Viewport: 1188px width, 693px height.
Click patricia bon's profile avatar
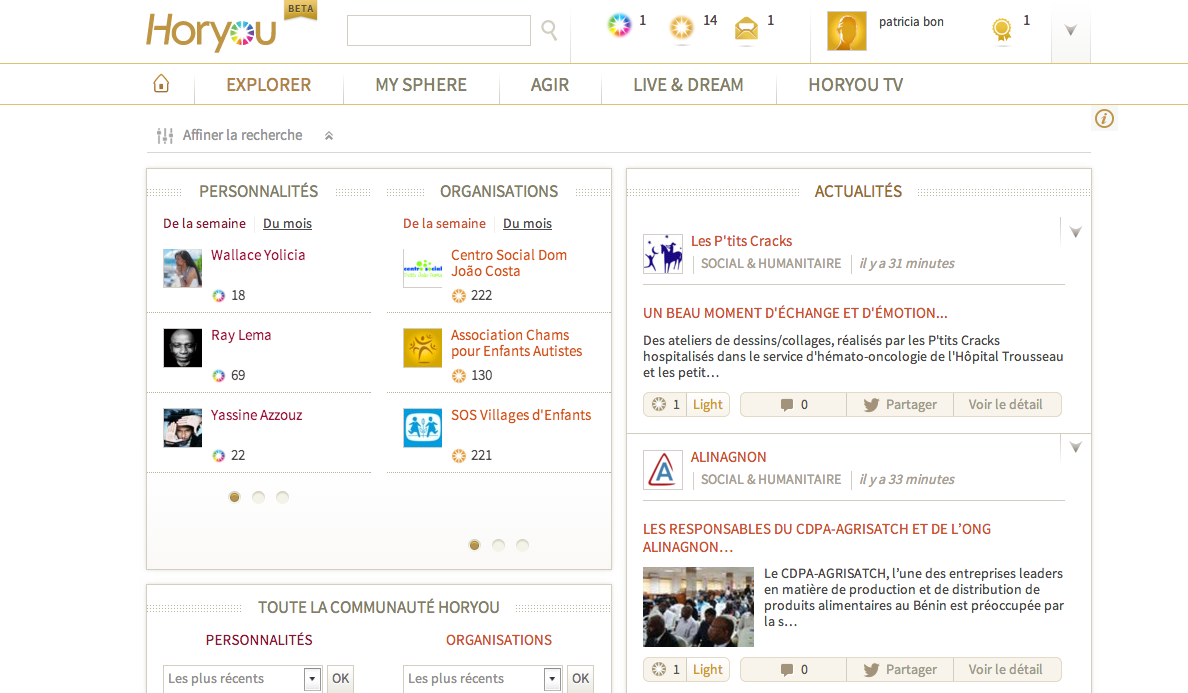pos(846,31)
